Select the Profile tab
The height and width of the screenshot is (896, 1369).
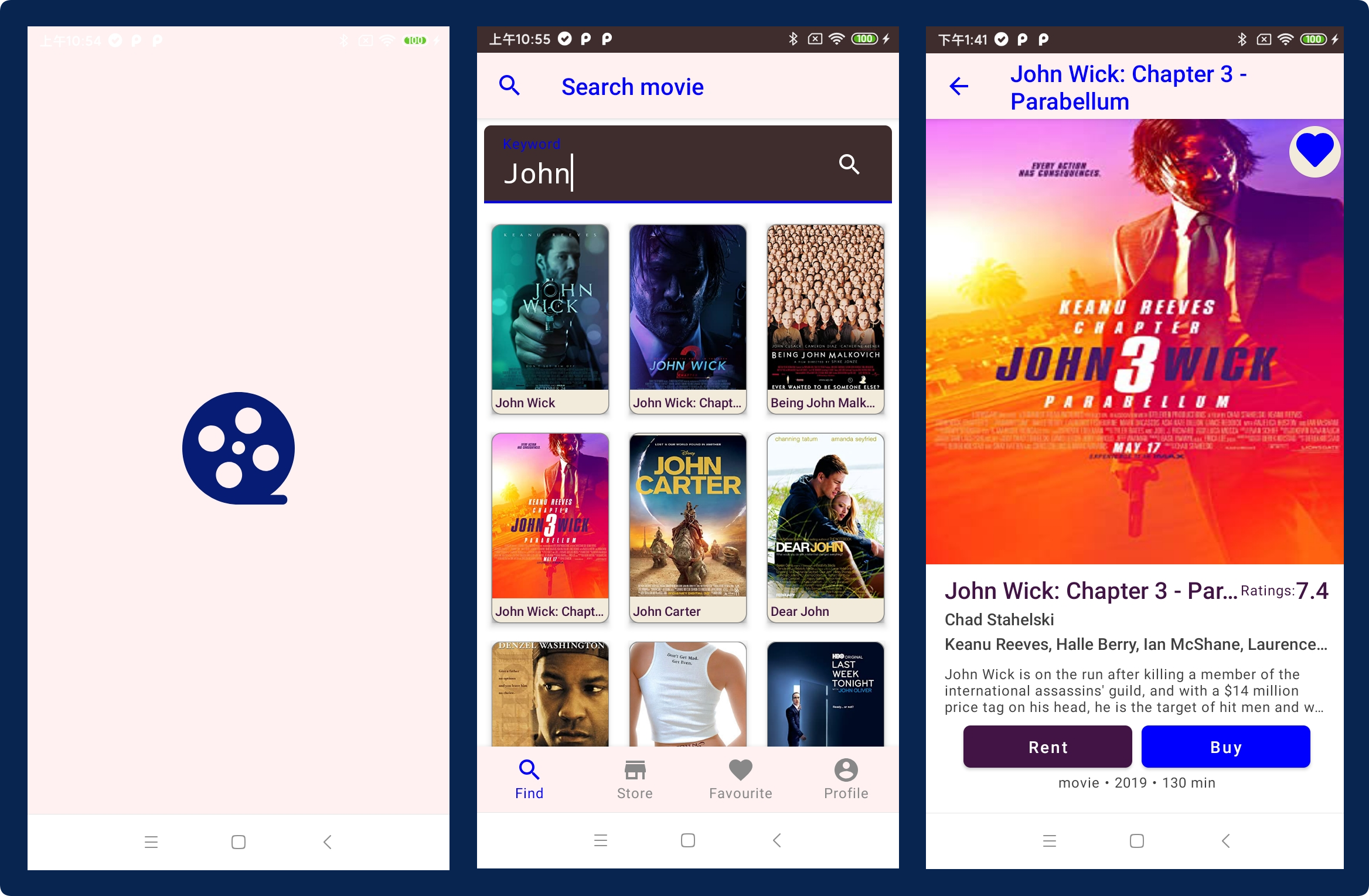point(845,778)
